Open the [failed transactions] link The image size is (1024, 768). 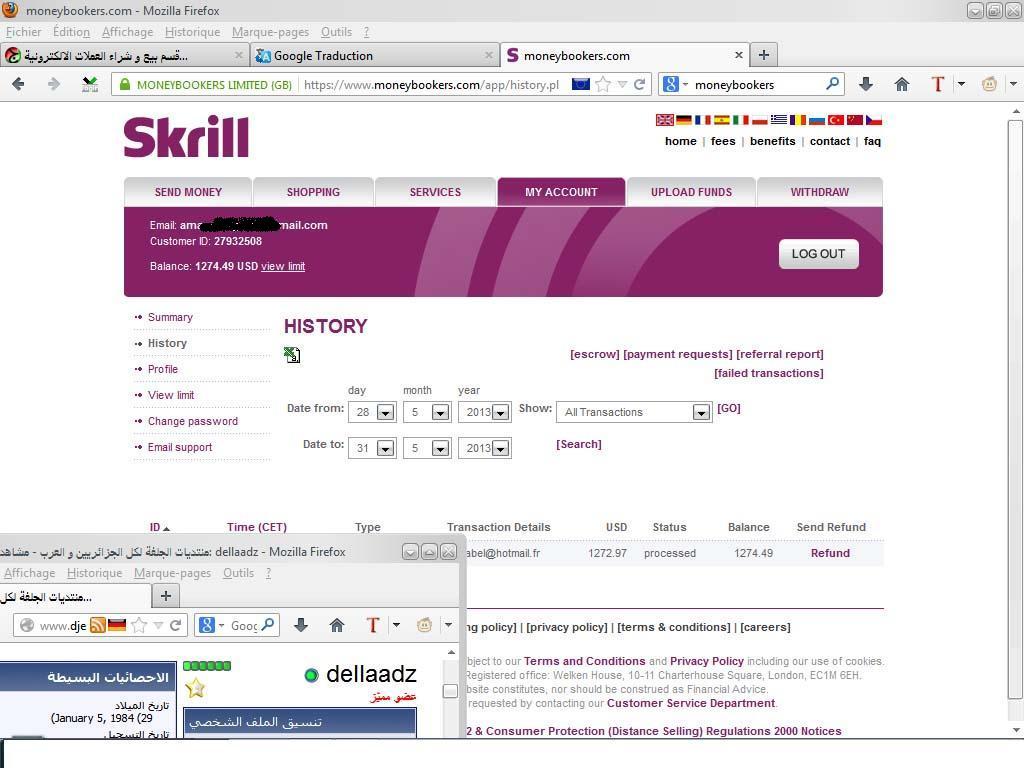(x=769, y=373)
